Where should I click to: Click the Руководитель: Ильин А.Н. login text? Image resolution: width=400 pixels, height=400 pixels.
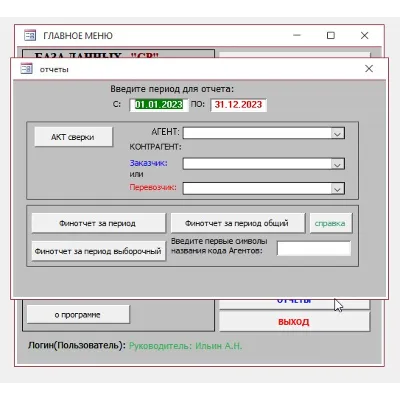[185, 346]
